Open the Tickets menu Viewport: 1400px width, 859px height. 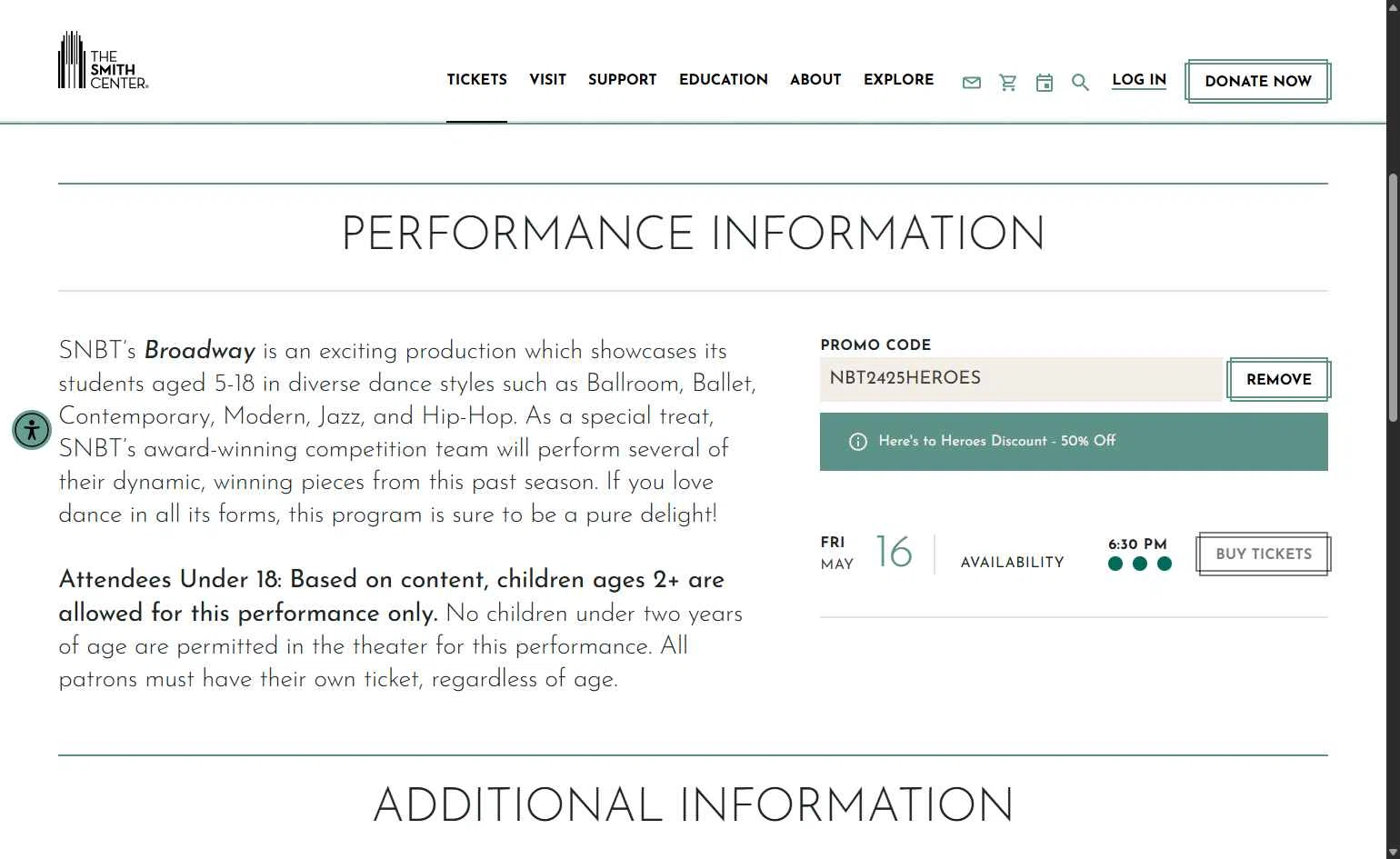tap(476, 80)
